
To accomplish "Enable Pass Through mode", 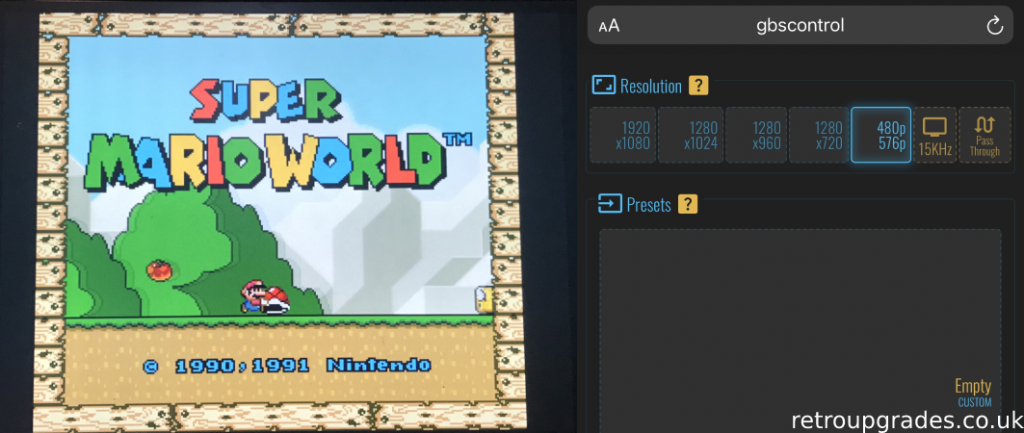I will pyautogui.click(x=984, y=135).
